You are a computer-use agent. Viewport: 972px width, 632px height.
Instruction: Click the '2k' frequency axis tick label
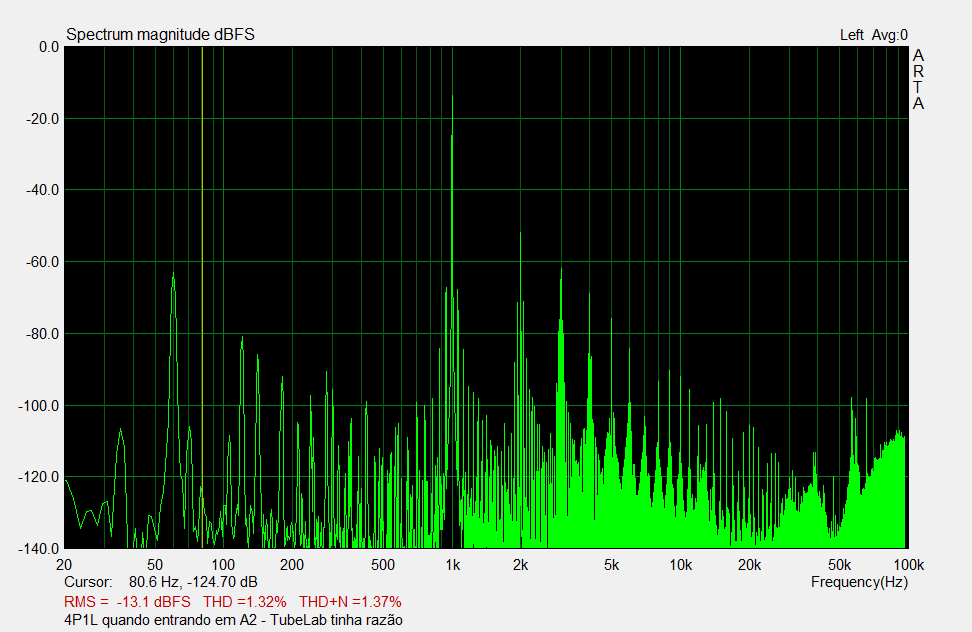(x=521, y=565)
